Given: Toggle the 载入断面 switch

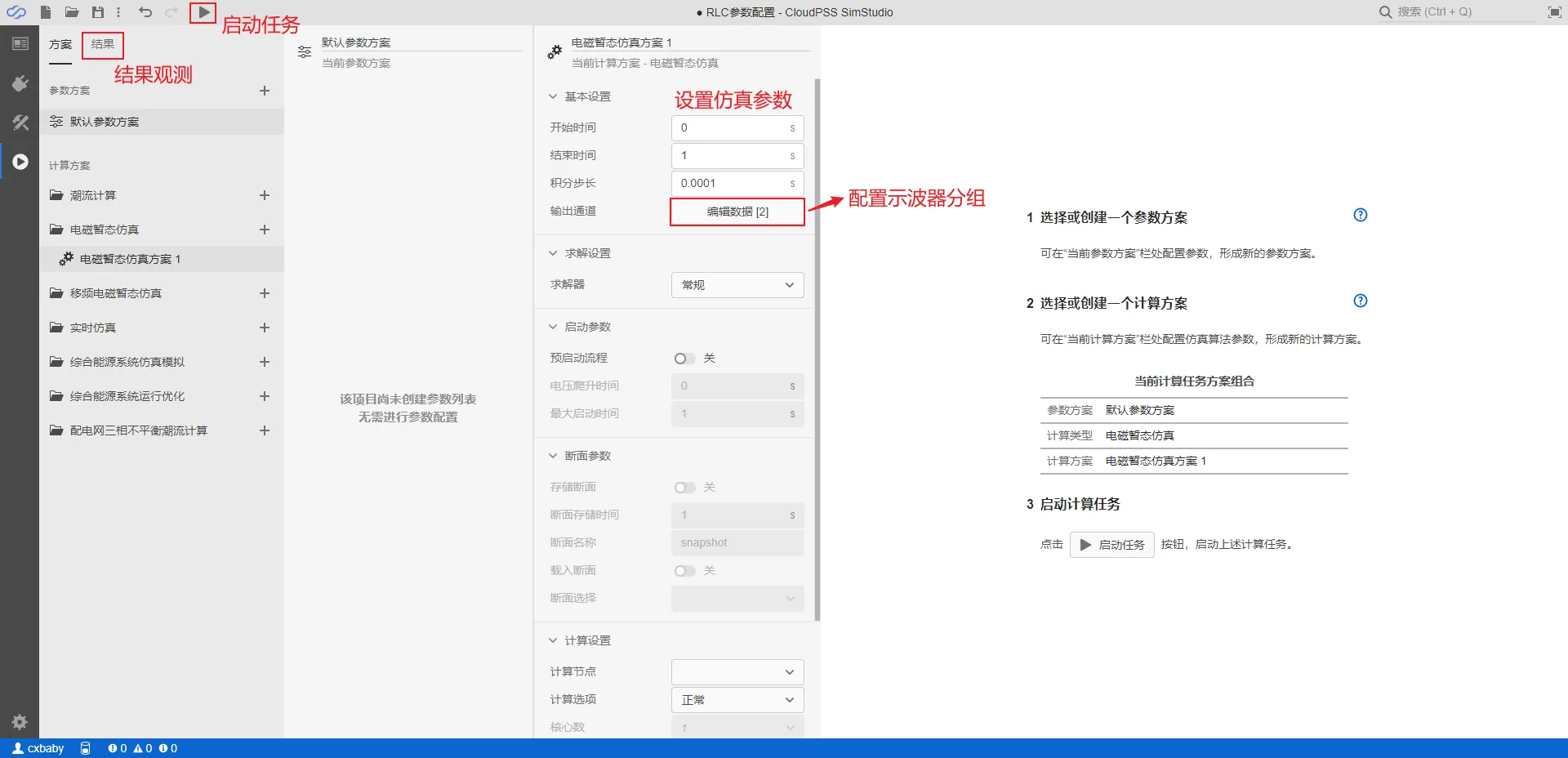Looking at the screenshot, I should (684, 571).
